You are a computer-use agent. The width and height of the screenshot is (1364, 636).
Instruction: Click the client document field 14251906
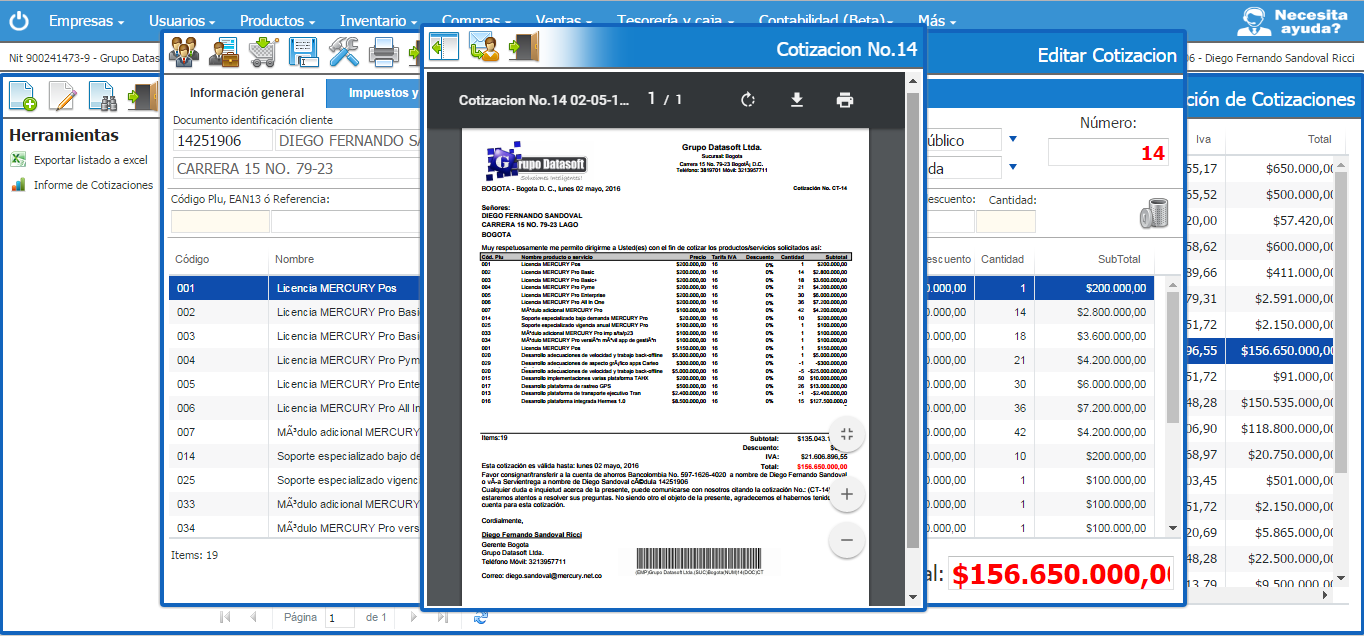pyautogui.click(x=221, y=141)
